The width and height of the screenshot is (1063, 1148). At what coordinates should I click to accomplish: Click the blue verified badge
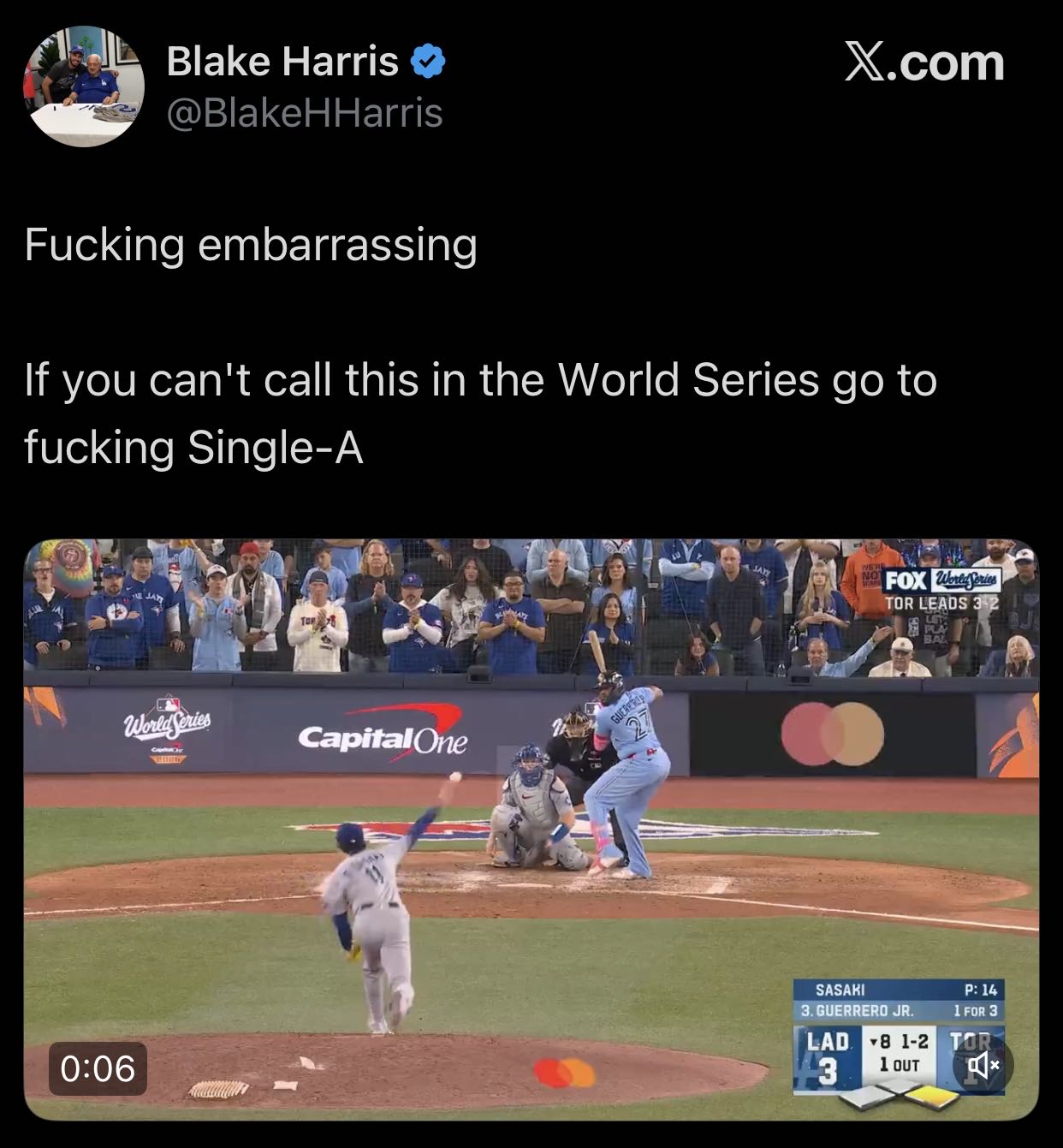[x=429, y=62]
